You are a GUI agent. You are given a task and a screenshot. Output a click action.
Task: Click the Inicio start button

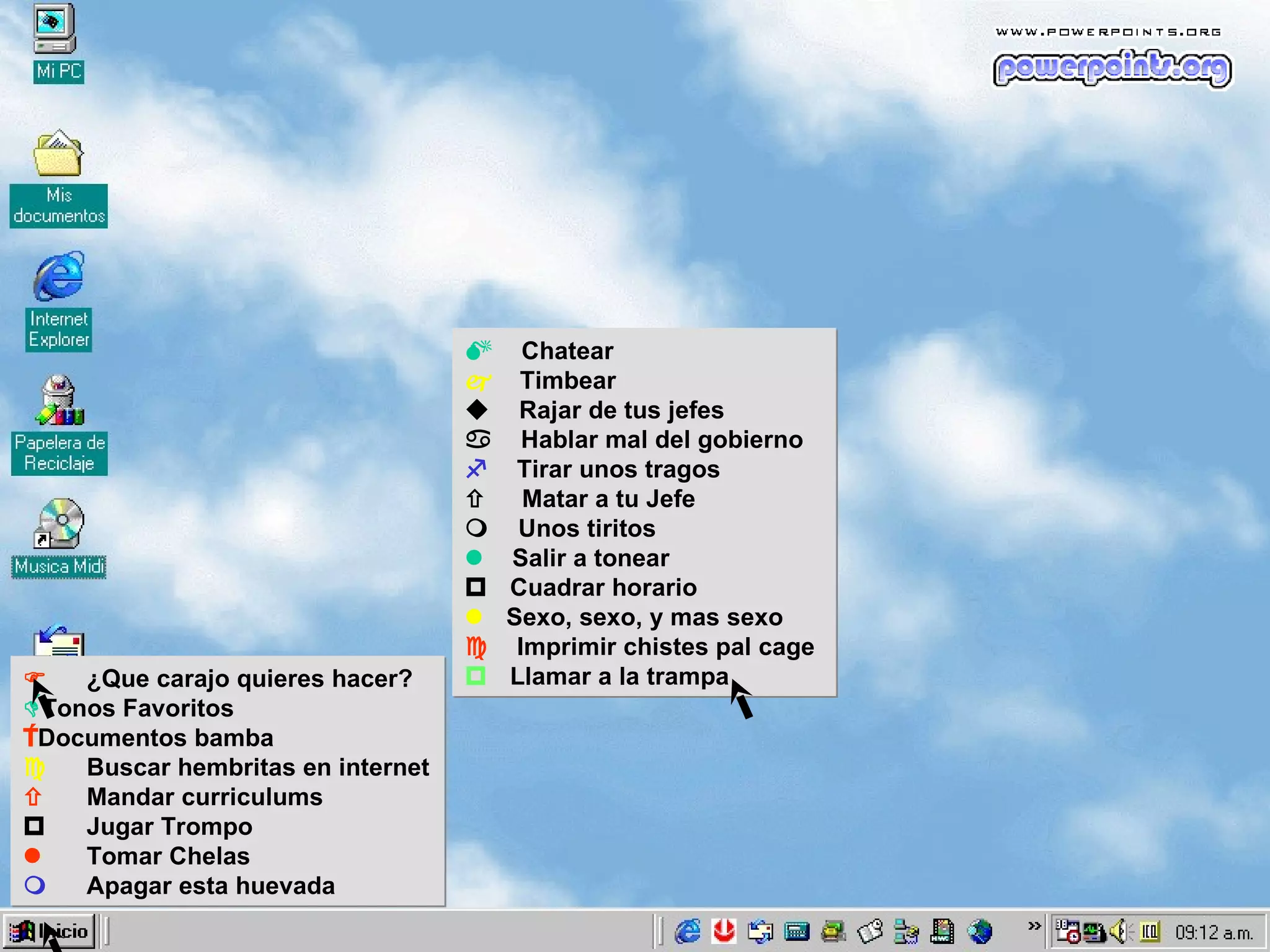coord(50,931)
